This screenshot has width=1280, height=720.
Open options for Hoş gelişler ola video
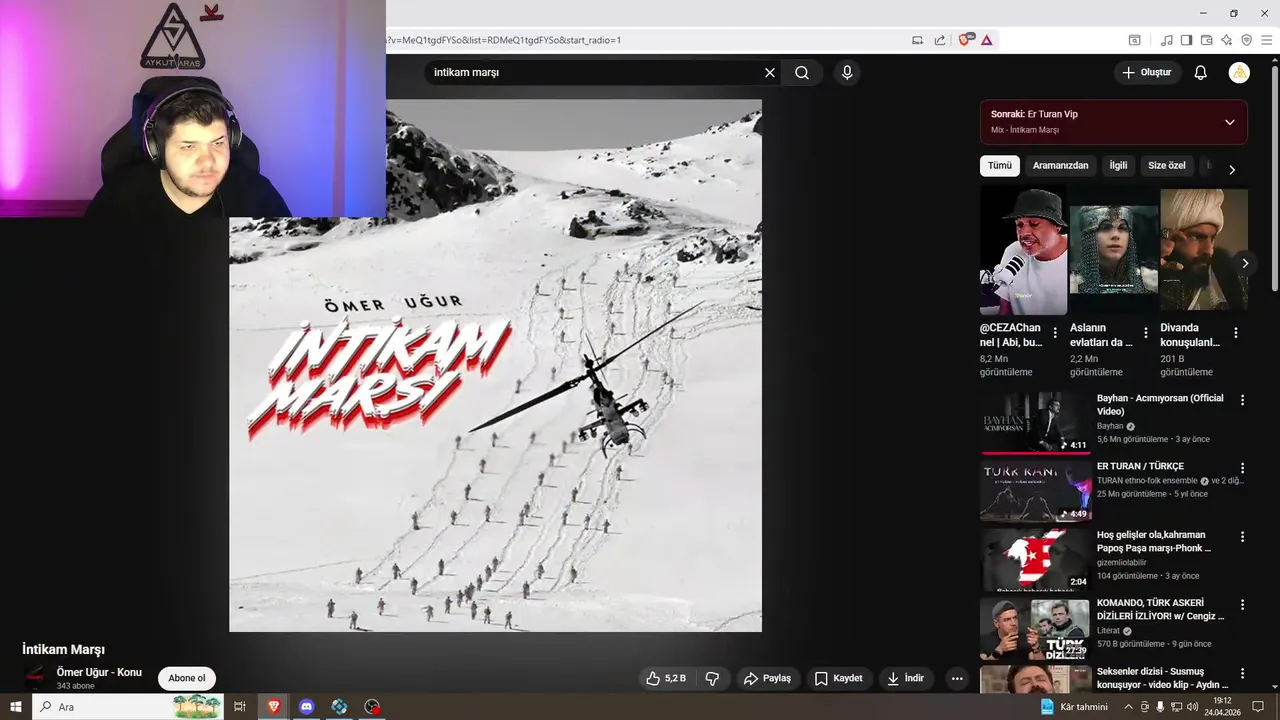click(x=1243, y=537)
